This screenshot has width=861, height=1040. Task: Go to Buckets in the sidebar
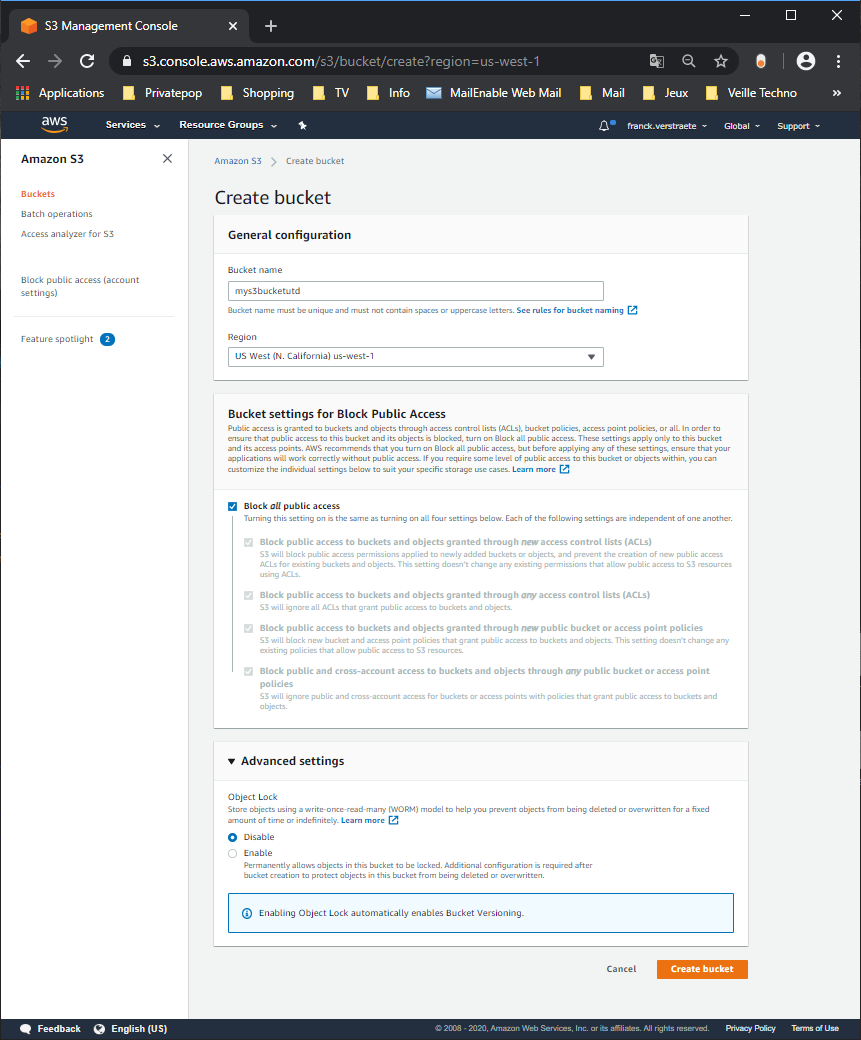point(38,194)
